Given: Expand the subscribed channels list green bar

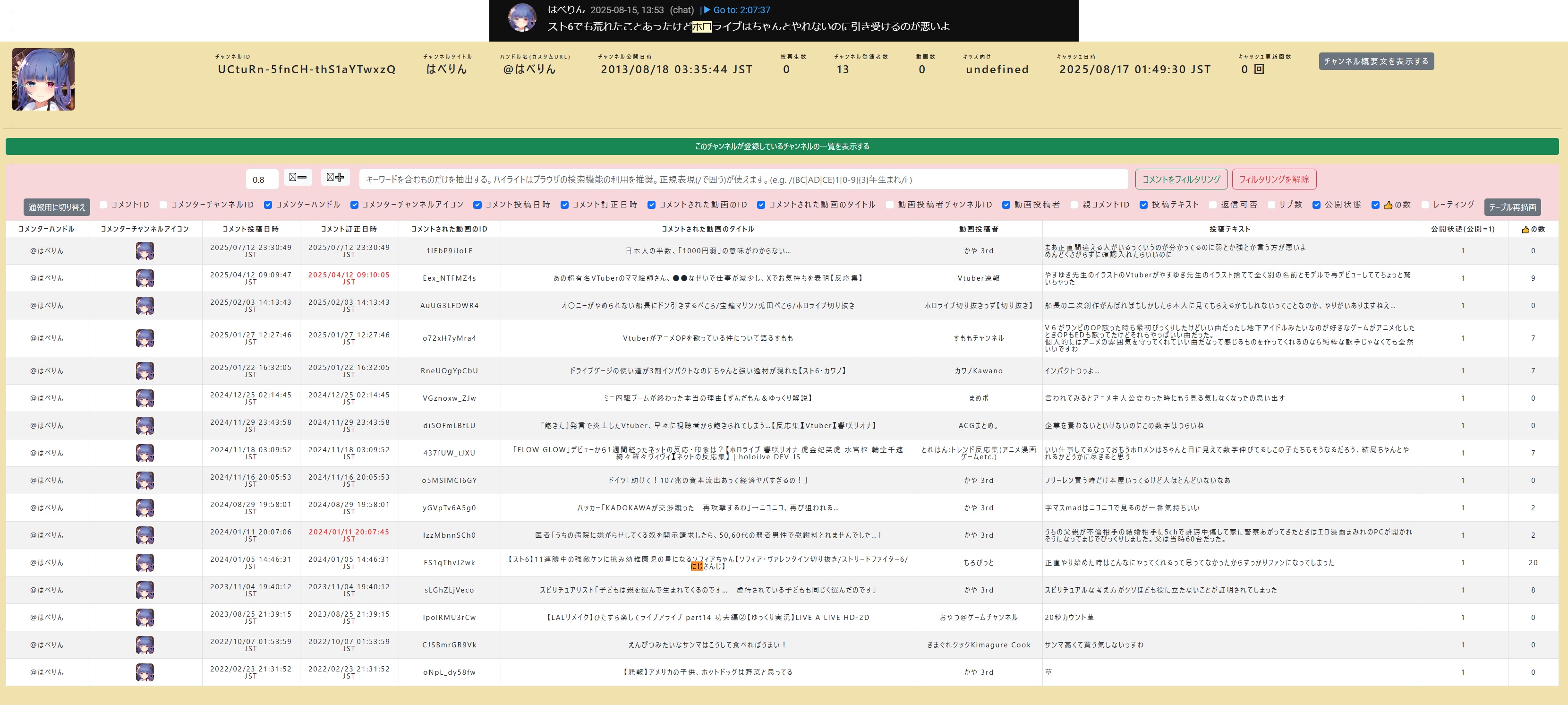Looking at the screenshot, I should 782,146.
